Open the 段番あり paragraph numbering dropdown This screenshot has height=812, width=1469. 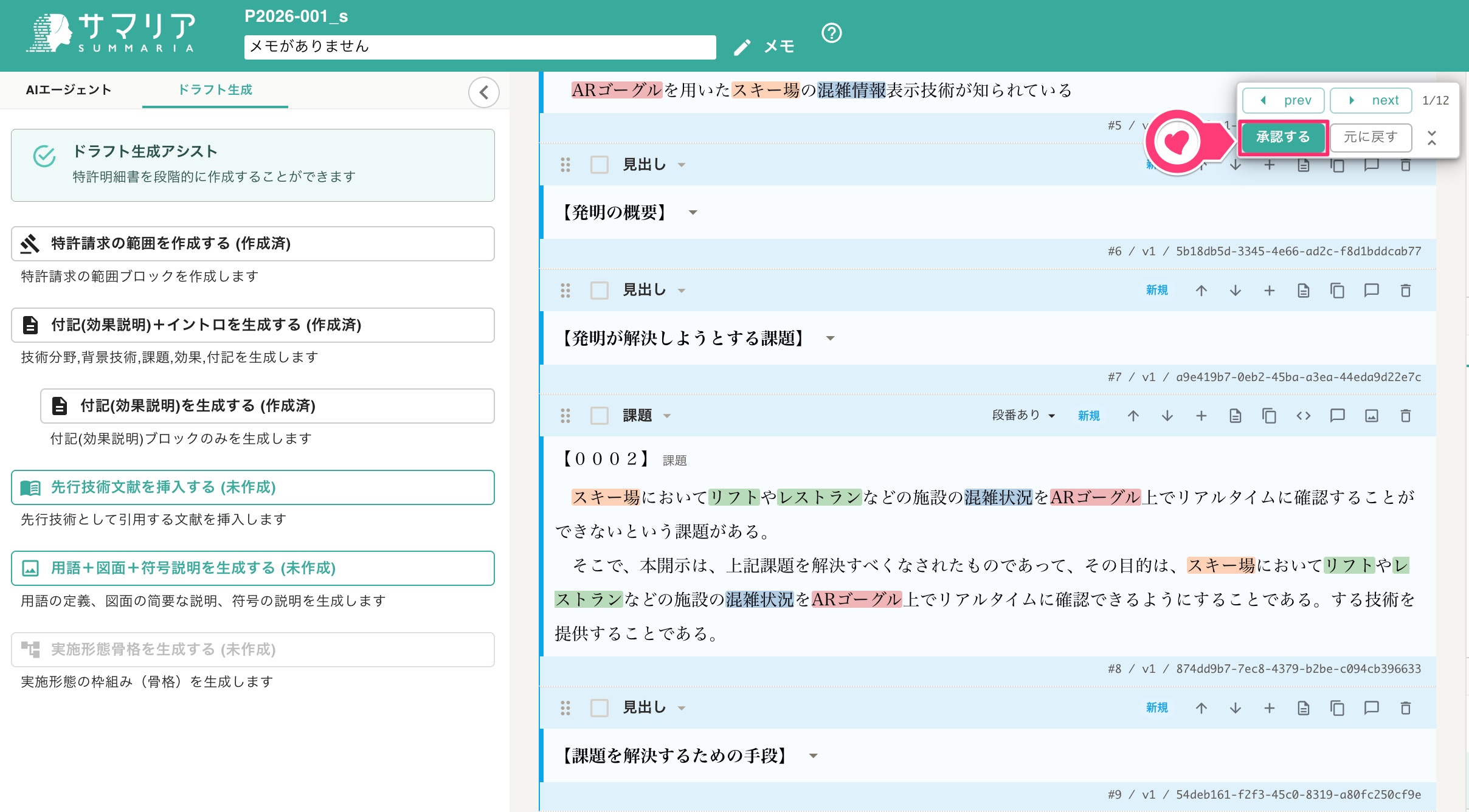[1023, 415]
